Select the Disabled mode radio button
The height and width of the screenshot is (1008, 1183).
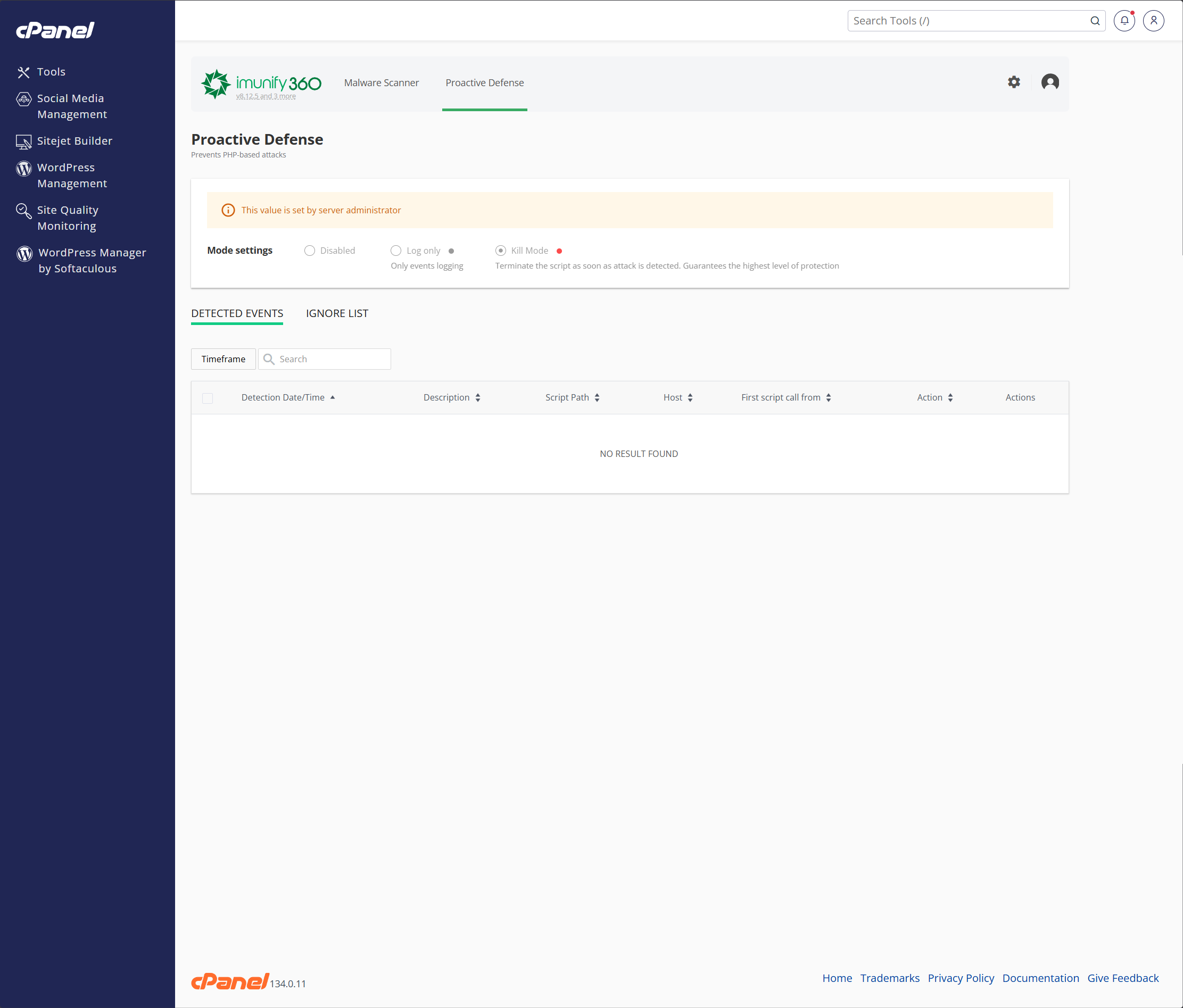click(309, 251)
